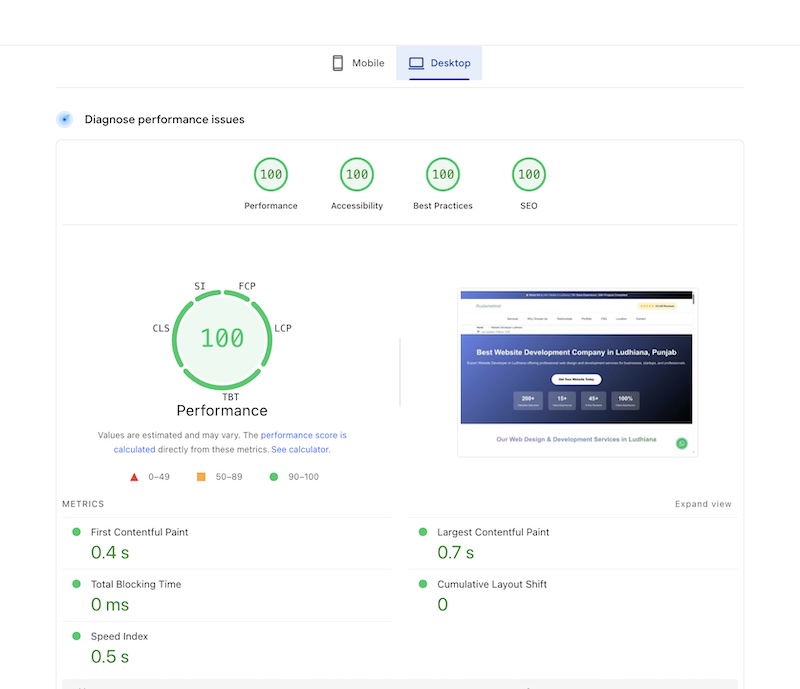Click the website screenshot thumbnail
The image size is (800, 689).
577,373
